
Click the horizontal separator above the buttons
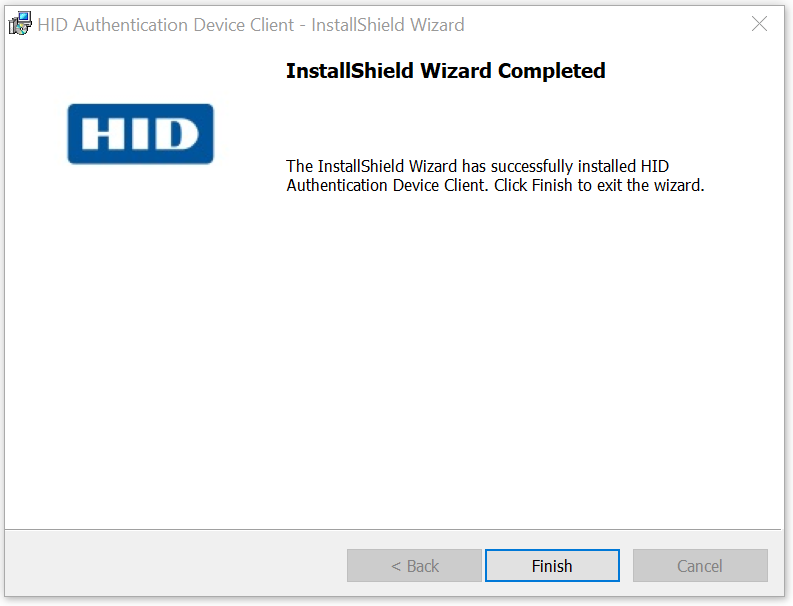pos(393,530)
